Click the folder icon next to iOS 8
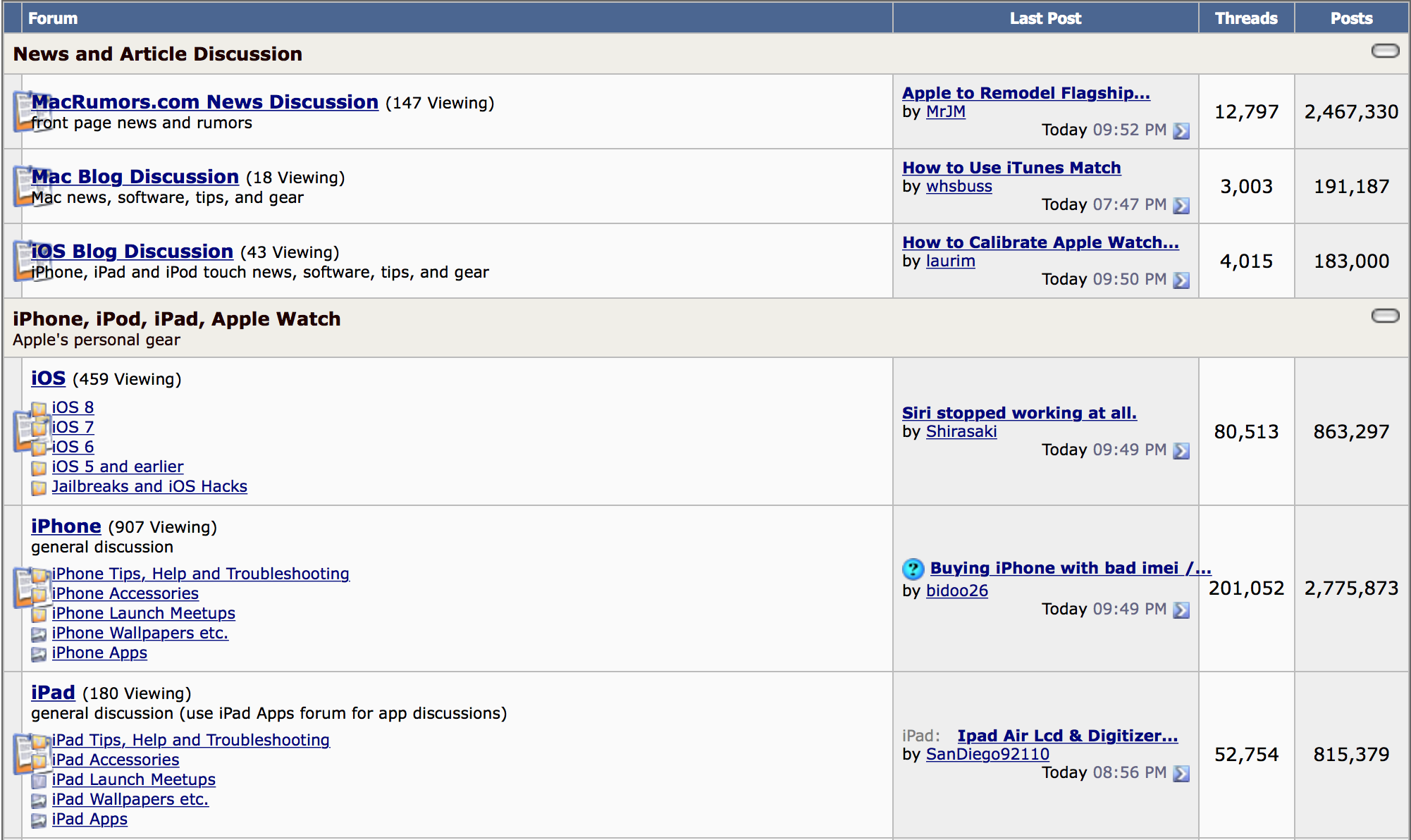 pyautogui.click(x=39, y=409)
